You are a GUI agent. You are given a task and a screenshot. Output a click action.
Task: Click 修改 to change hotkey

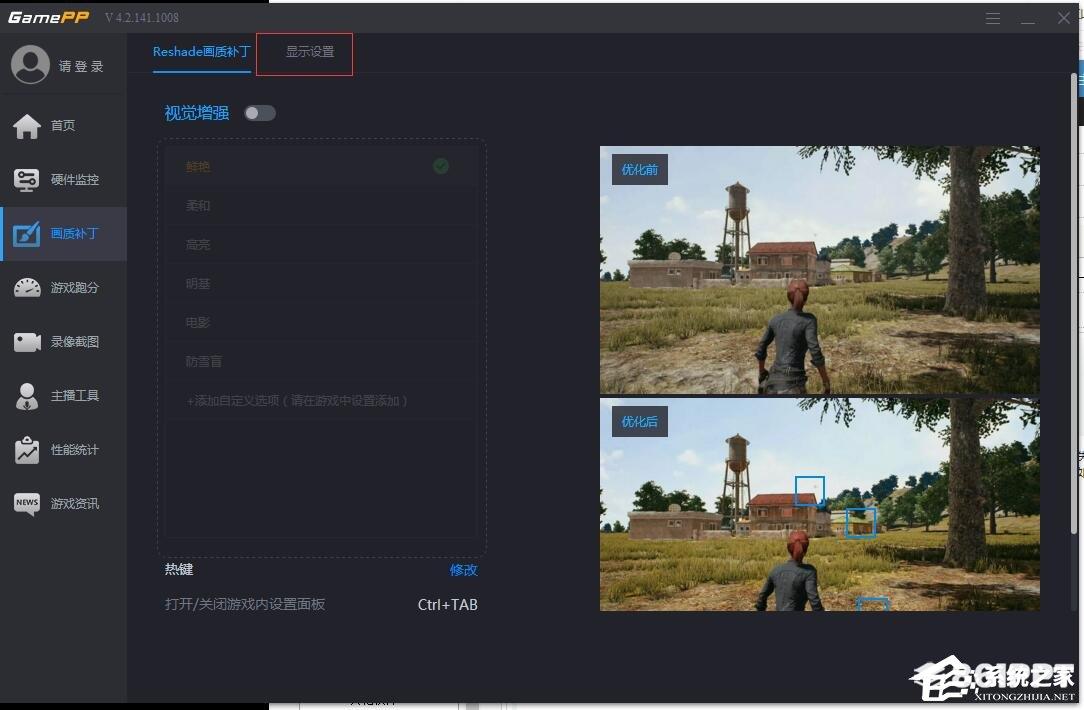463,570
